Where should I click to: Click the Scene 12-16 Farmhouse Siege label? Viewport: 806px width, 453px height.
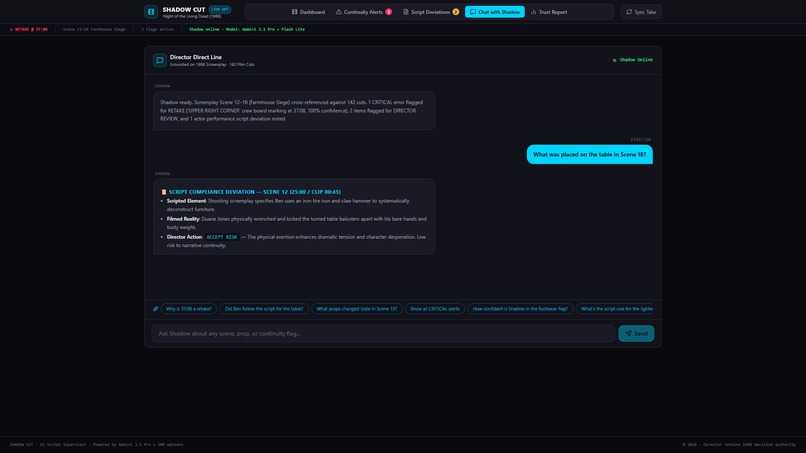(94, 29)
